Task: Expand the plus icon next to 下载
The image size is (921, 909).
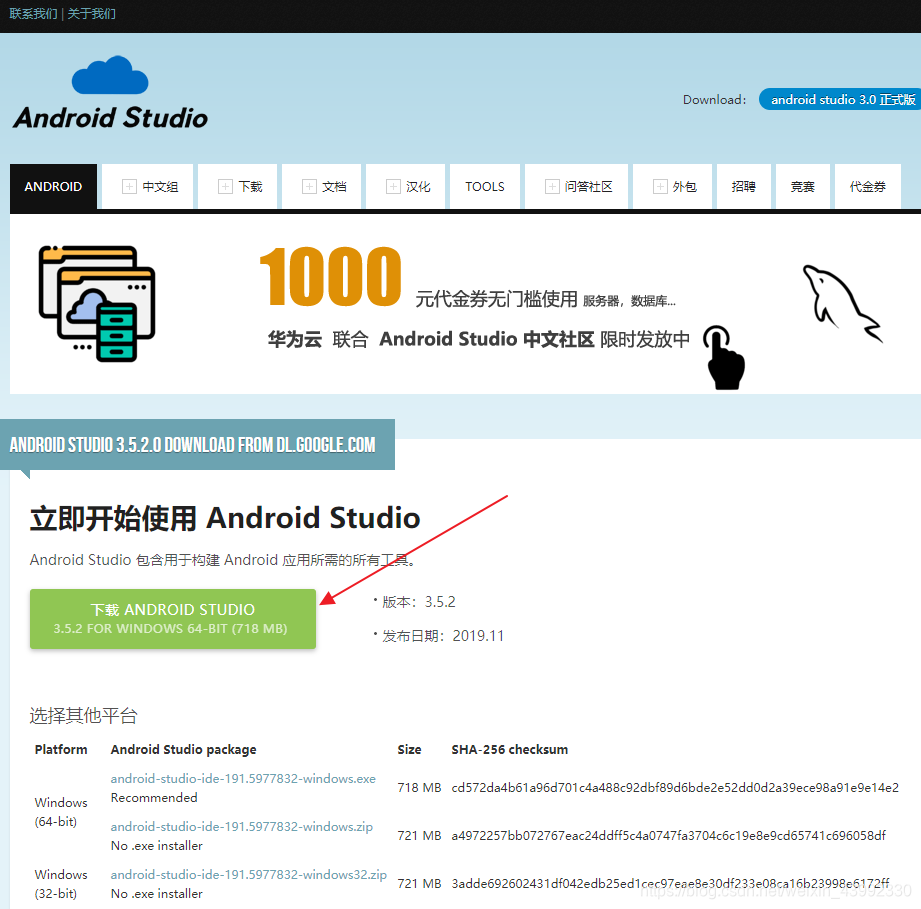Action: click(x=226, y=186)
